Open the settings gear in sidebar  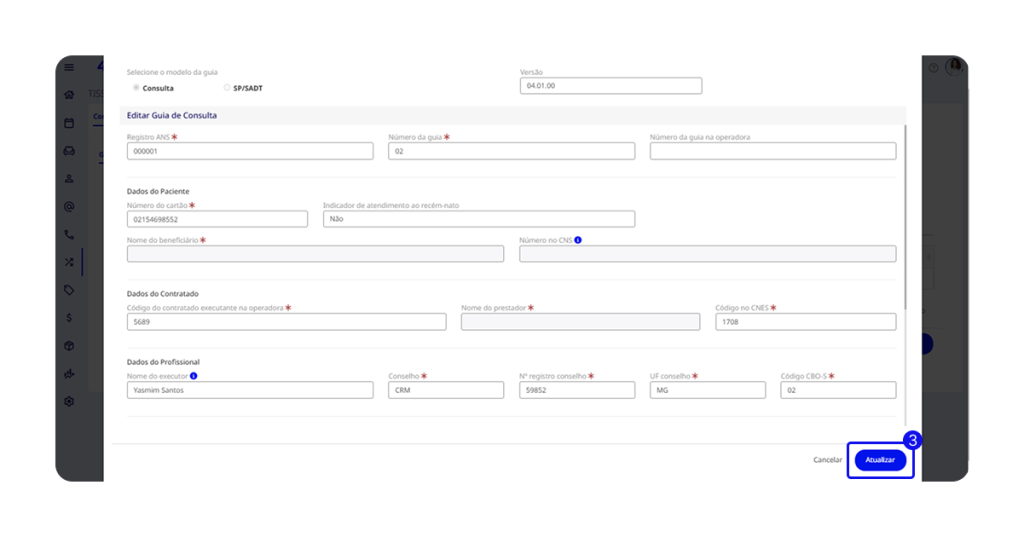(x=69, y=401)
